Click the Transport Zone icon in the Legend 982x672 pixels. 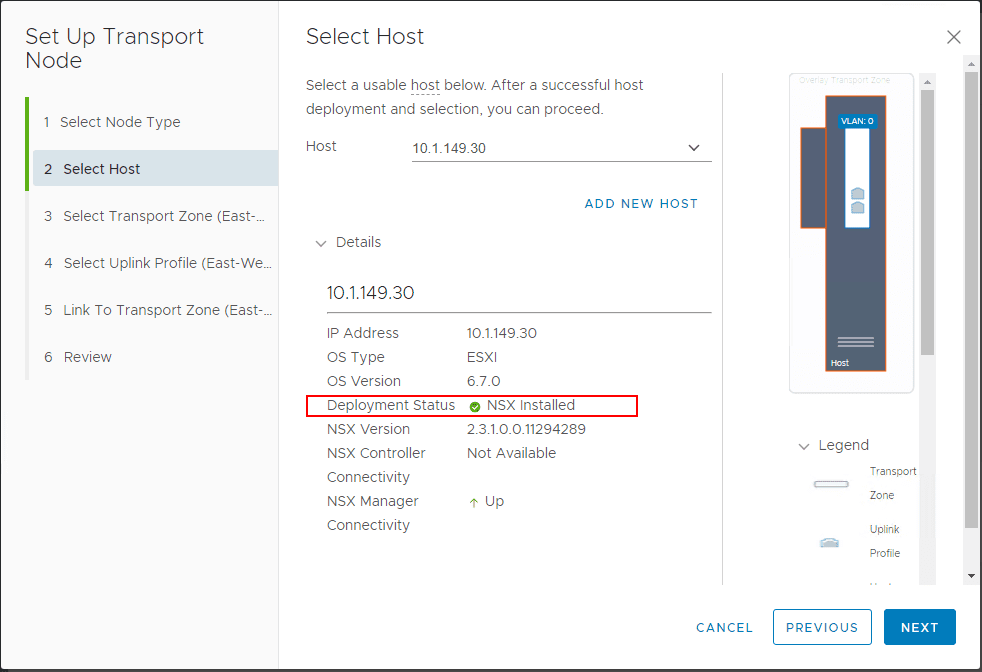pos(830,483)
